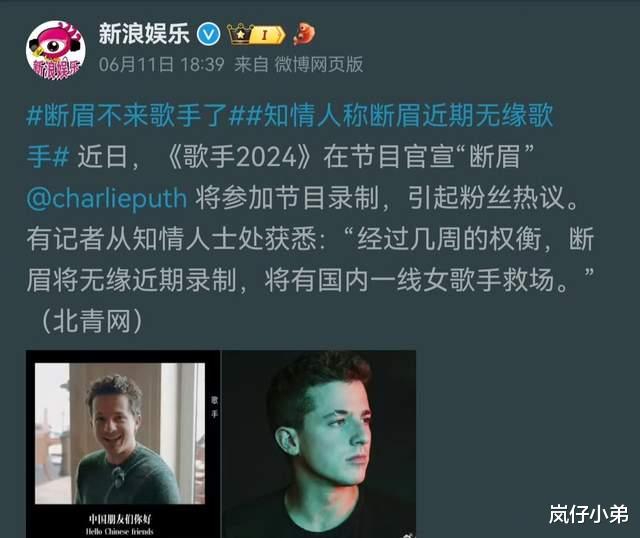The width and height of the screenshot is (640, 538).
Task: Select the 《歌手2024》 text in post
Action: [240, 157]
